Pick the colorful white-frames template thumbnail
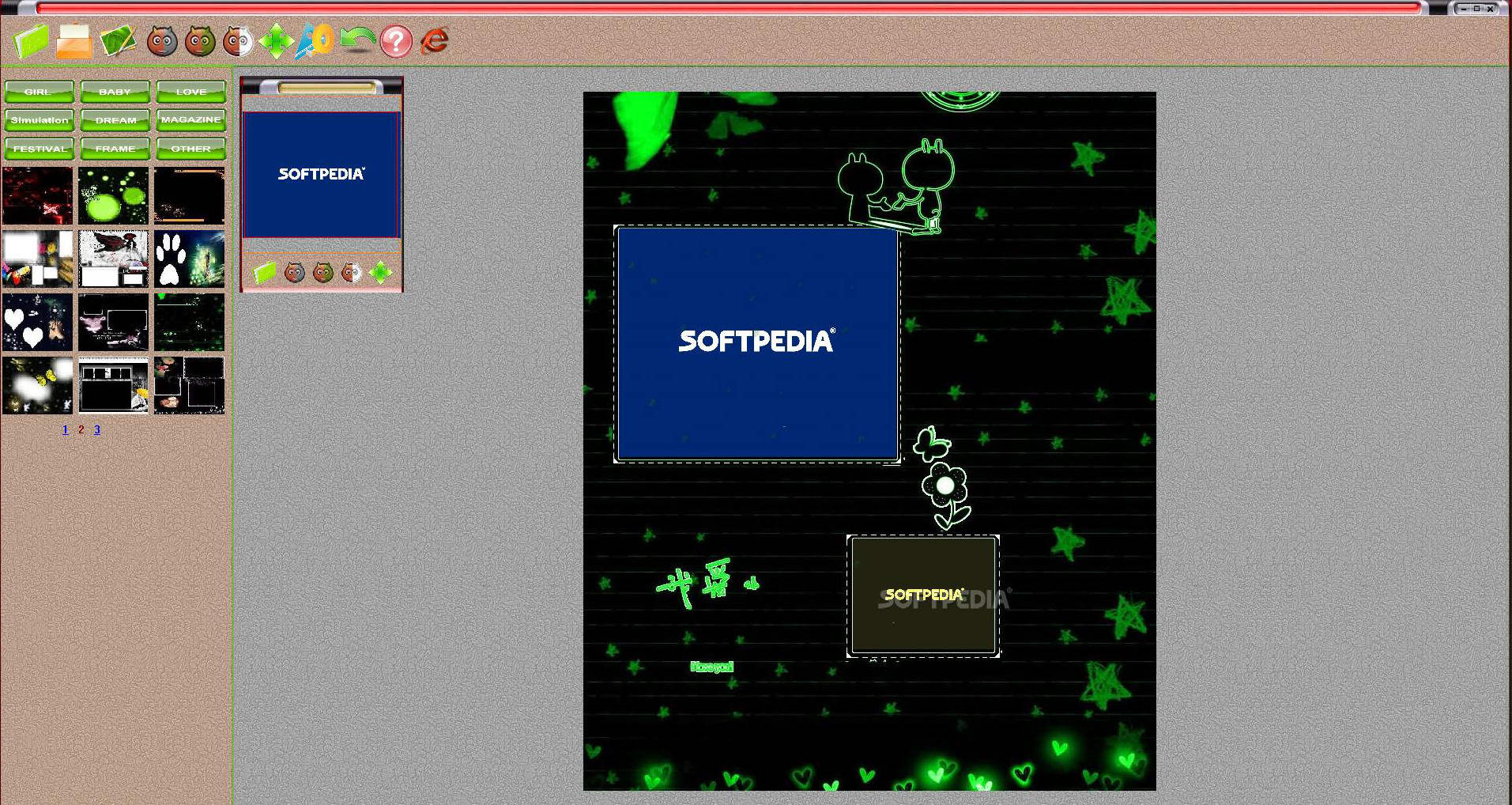 tap(37, 259)
